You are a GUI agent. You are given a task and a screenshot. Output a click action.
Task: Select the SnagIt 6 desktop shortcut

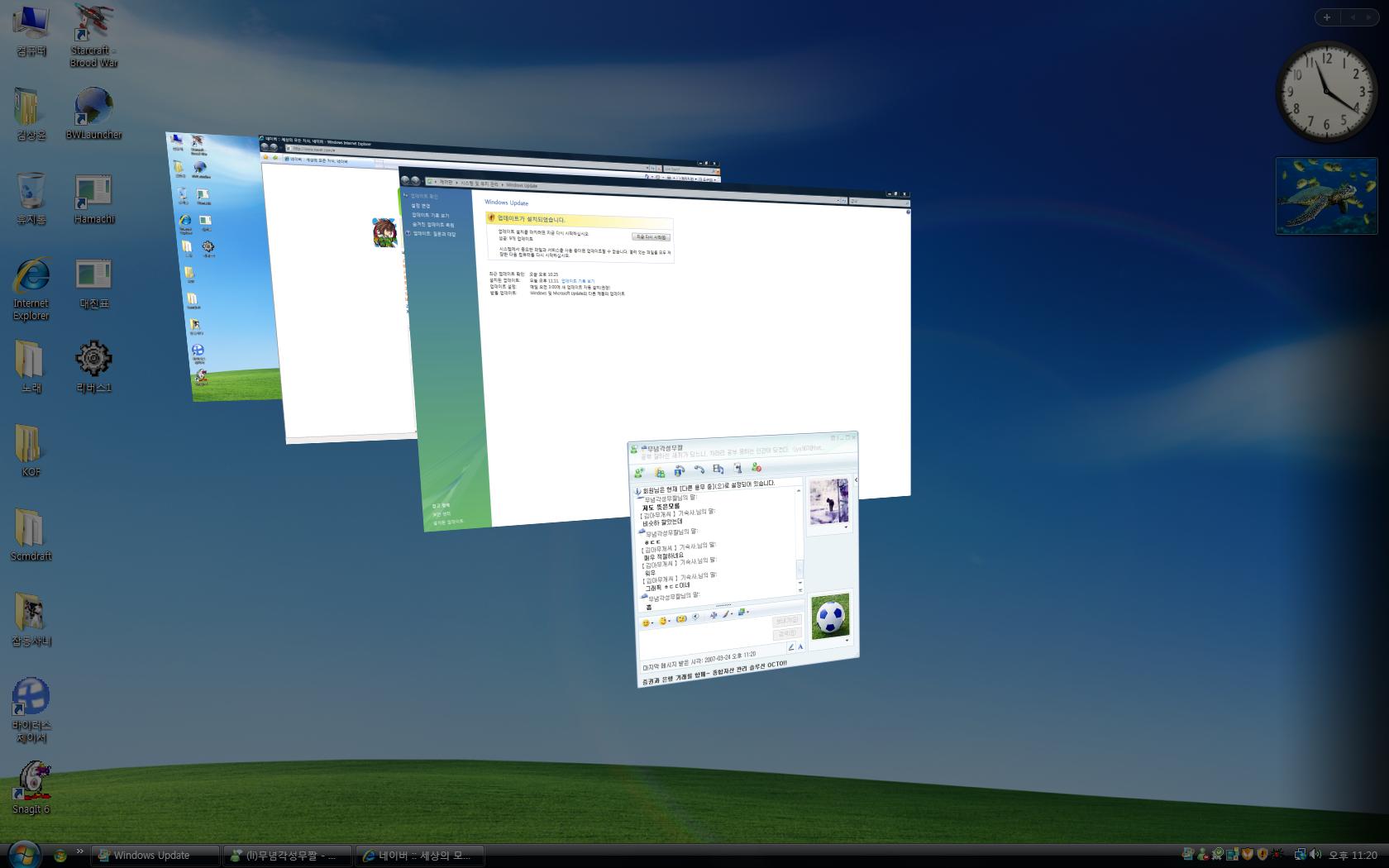31,789
